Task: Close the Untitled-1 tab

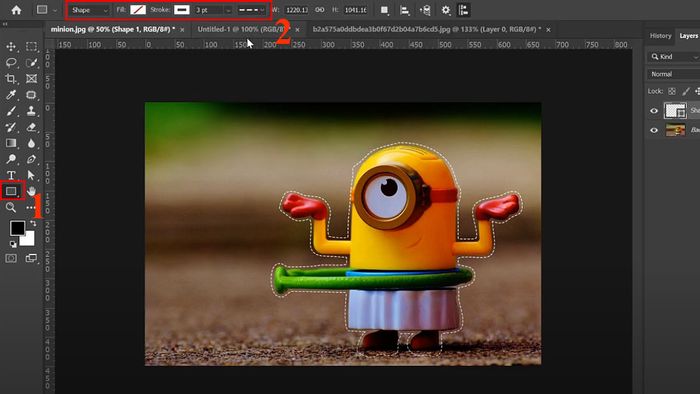Action: [297, 30]
